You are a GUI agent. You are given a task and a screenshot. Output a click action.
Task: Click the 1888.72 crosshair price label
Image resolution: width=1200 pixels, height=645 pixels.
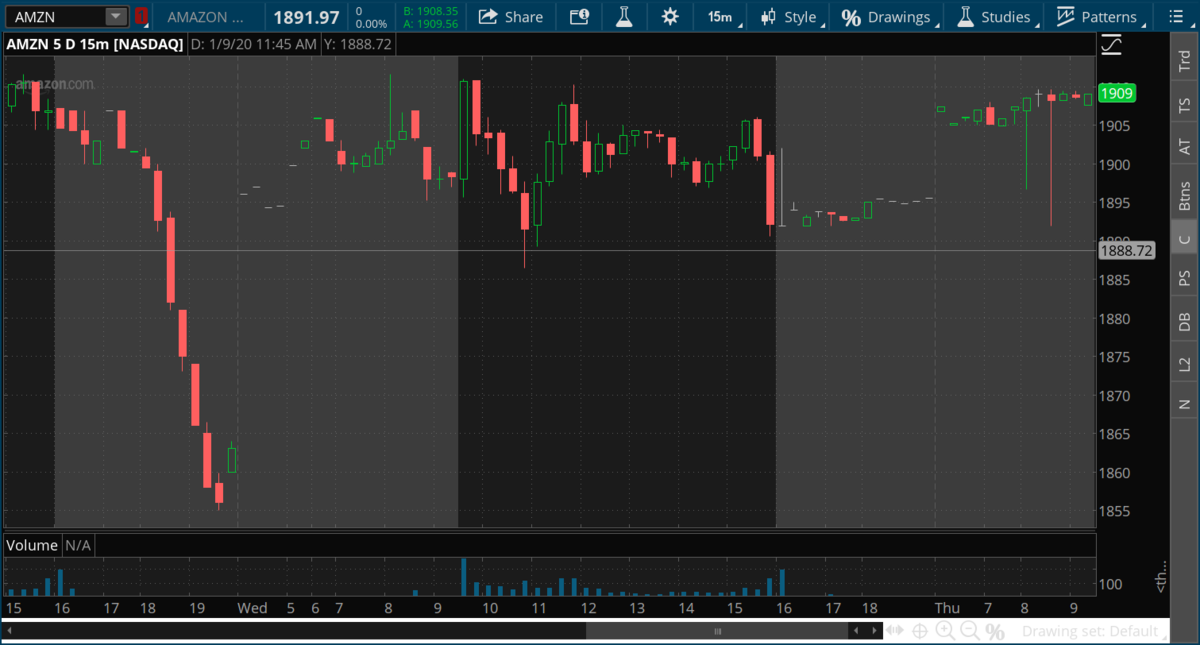point(1127,251)
